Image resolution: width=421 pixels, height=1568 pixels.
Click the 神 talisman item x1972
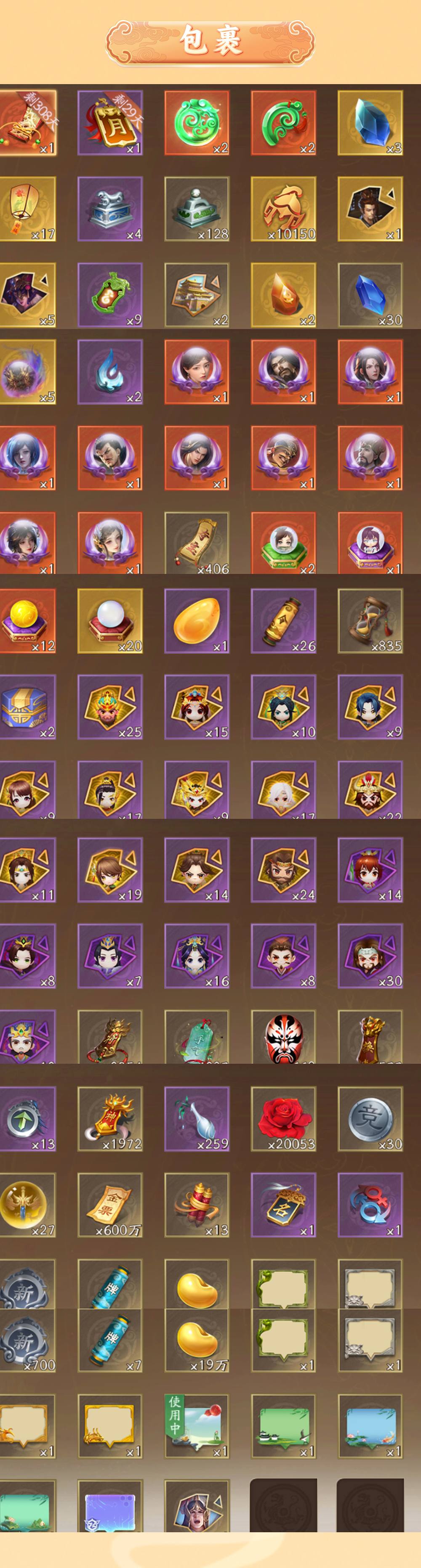coord(110,1119)
